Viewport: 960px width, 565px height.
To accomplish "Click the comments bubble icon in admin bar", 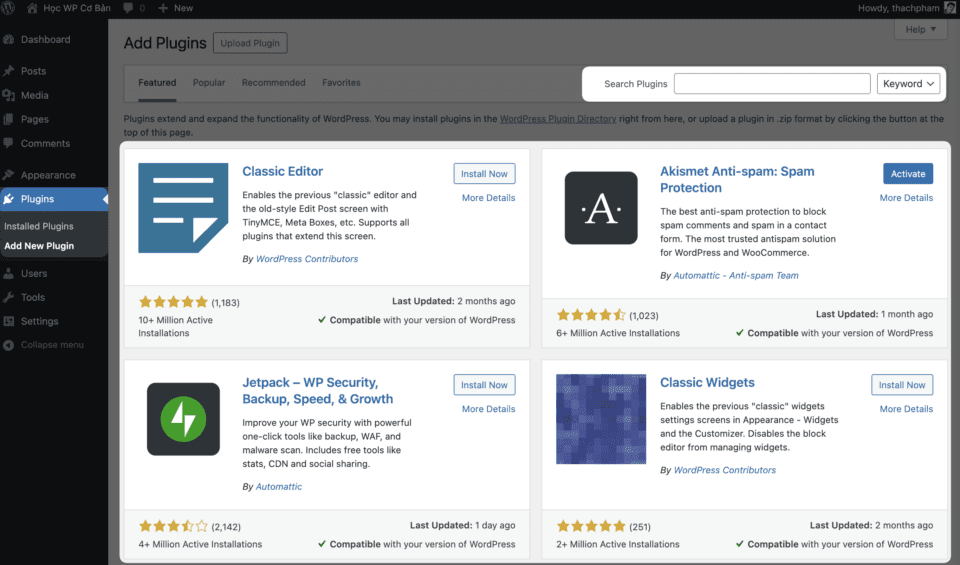I will pos(128,8).
